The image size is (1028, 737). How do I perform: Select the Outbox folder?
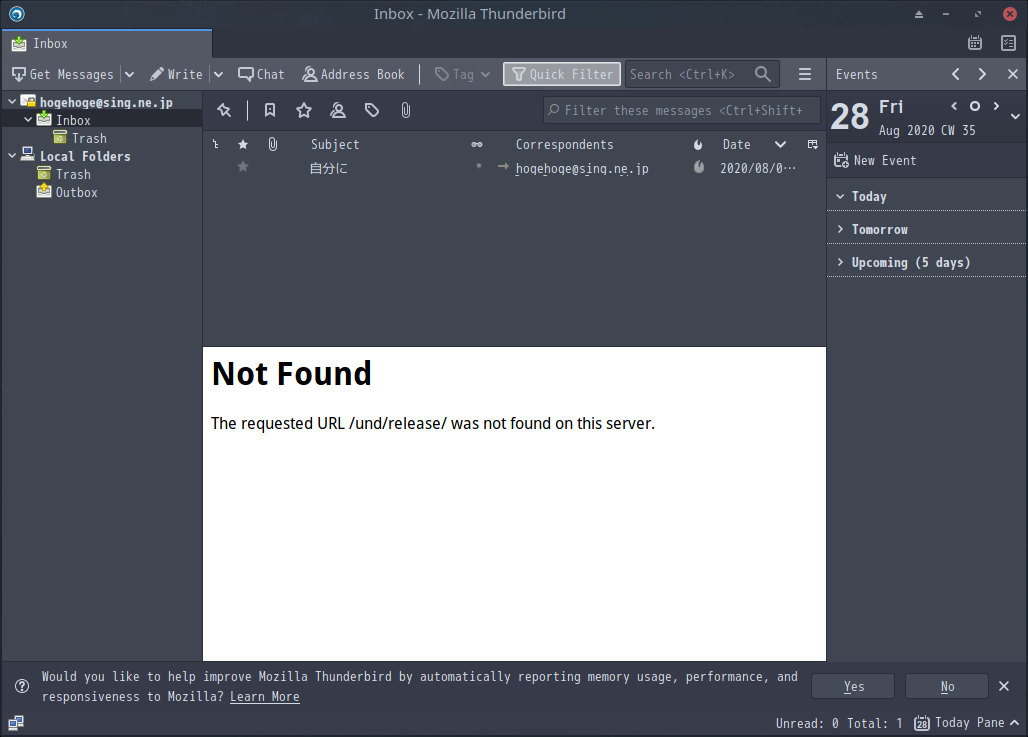pyautogui.click(x=76, y=192)
